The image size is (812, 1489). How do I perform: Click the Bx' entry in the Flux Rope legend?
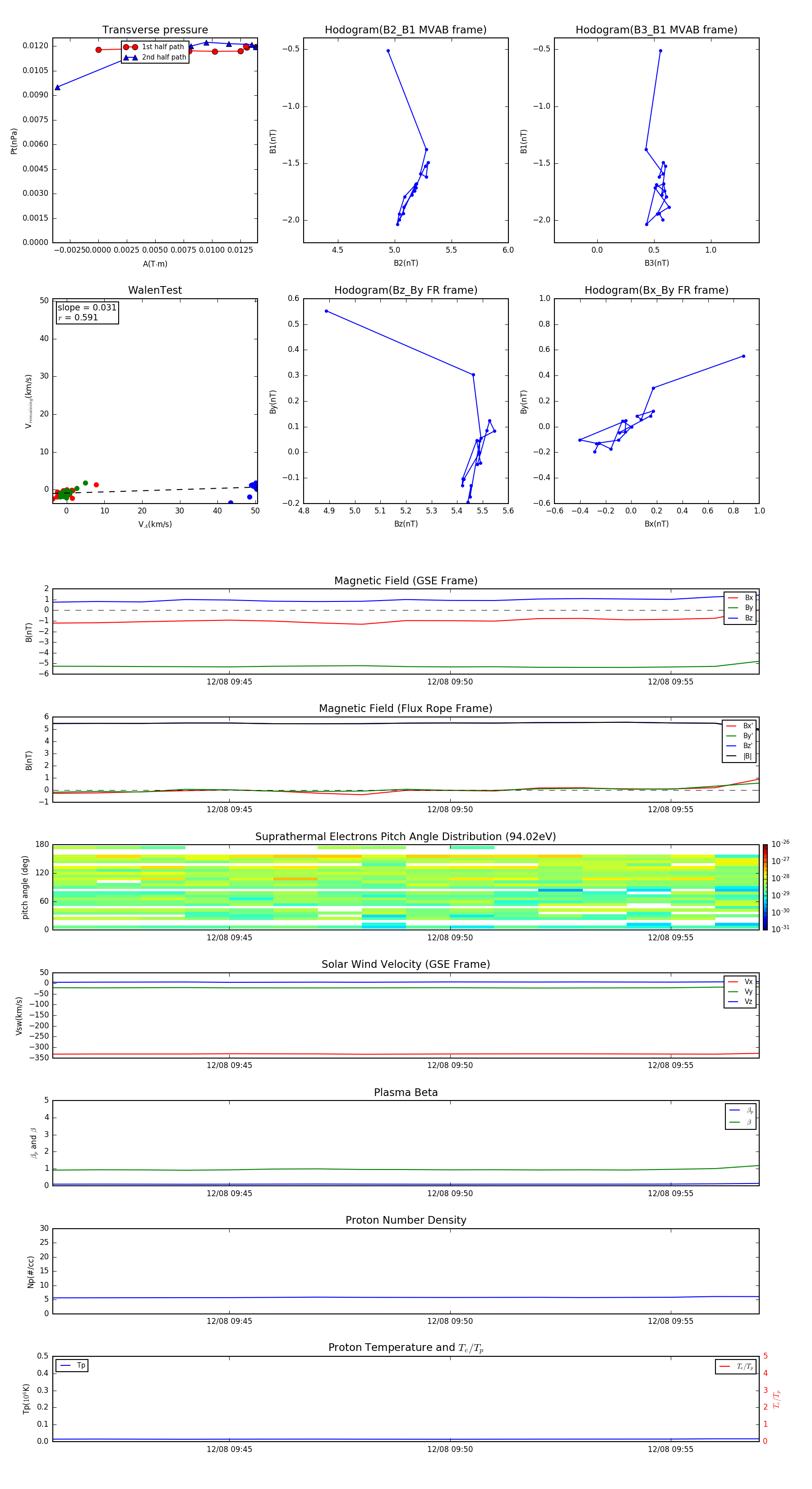(x=740, y=726)
